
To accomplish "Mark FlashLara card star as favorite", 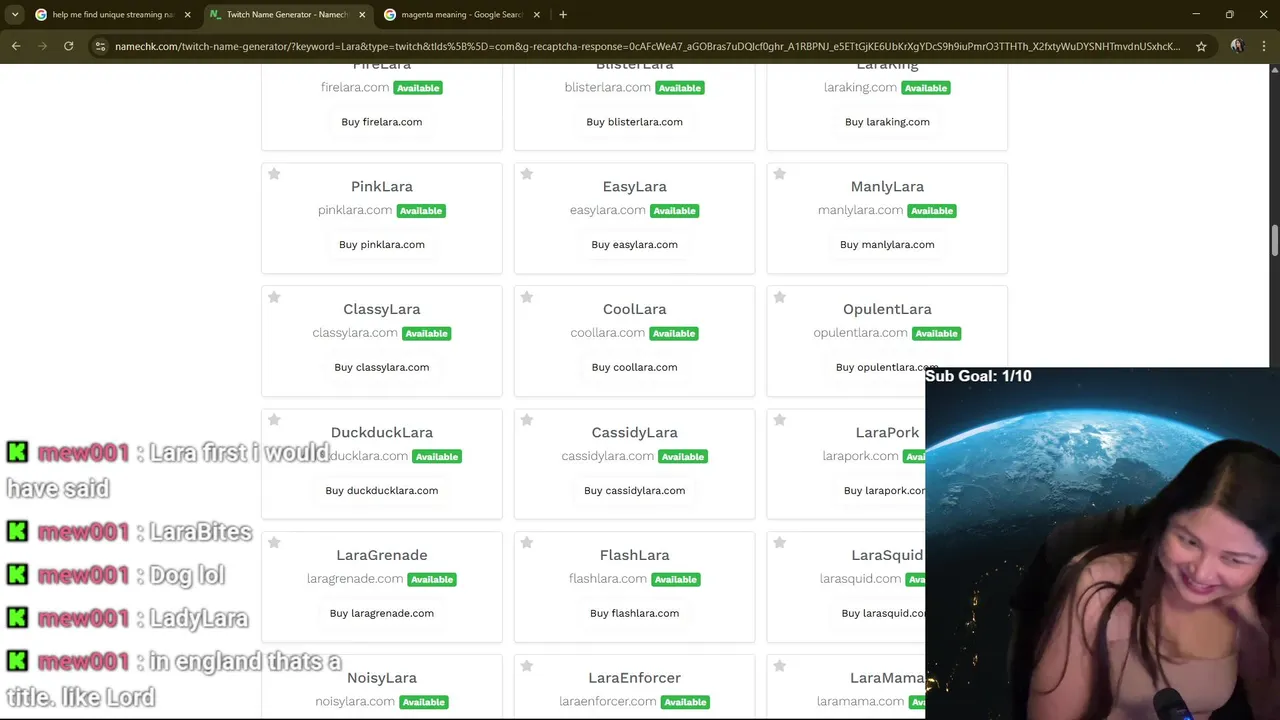I will [x=527, y=543].
